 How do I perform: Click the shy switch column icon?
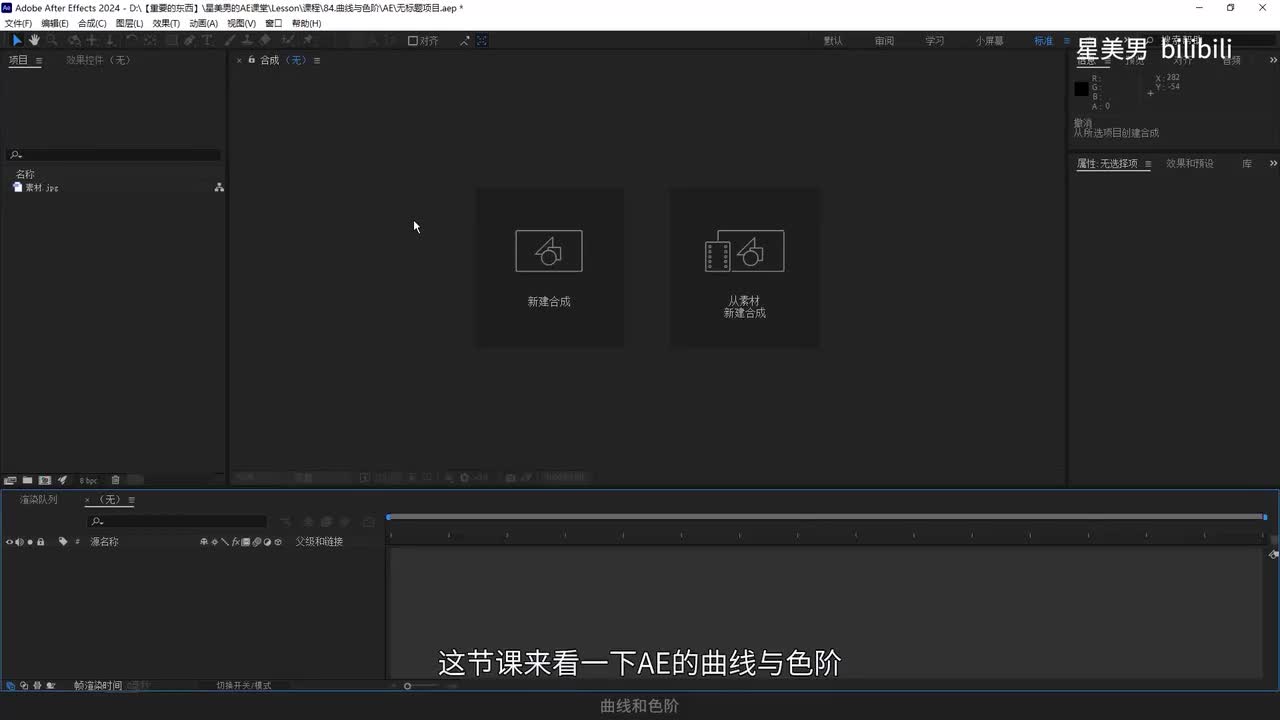tap(204, 542)
